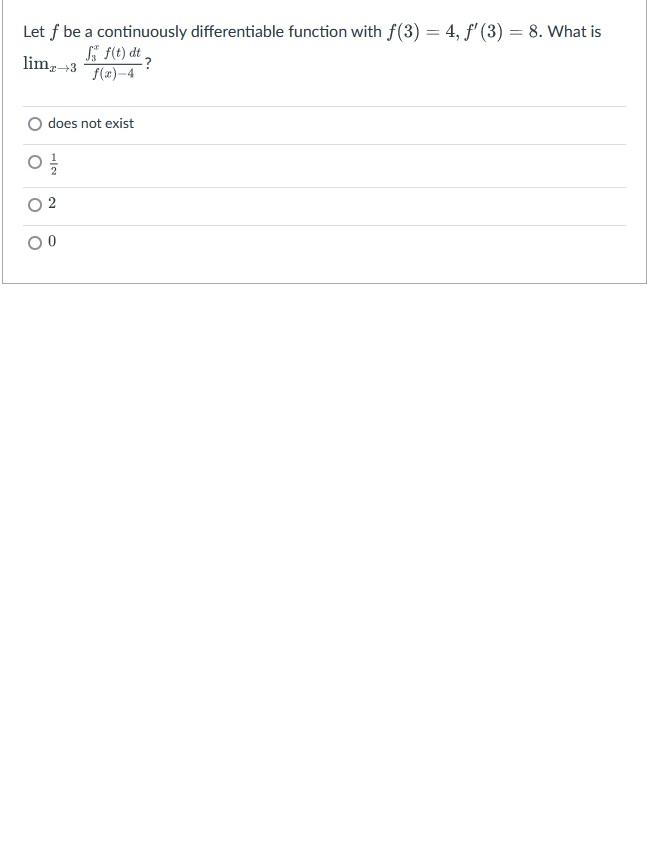Click the circle beside the option 0
This screenshot has width=668, height=861.
click(x=35, y=242)
